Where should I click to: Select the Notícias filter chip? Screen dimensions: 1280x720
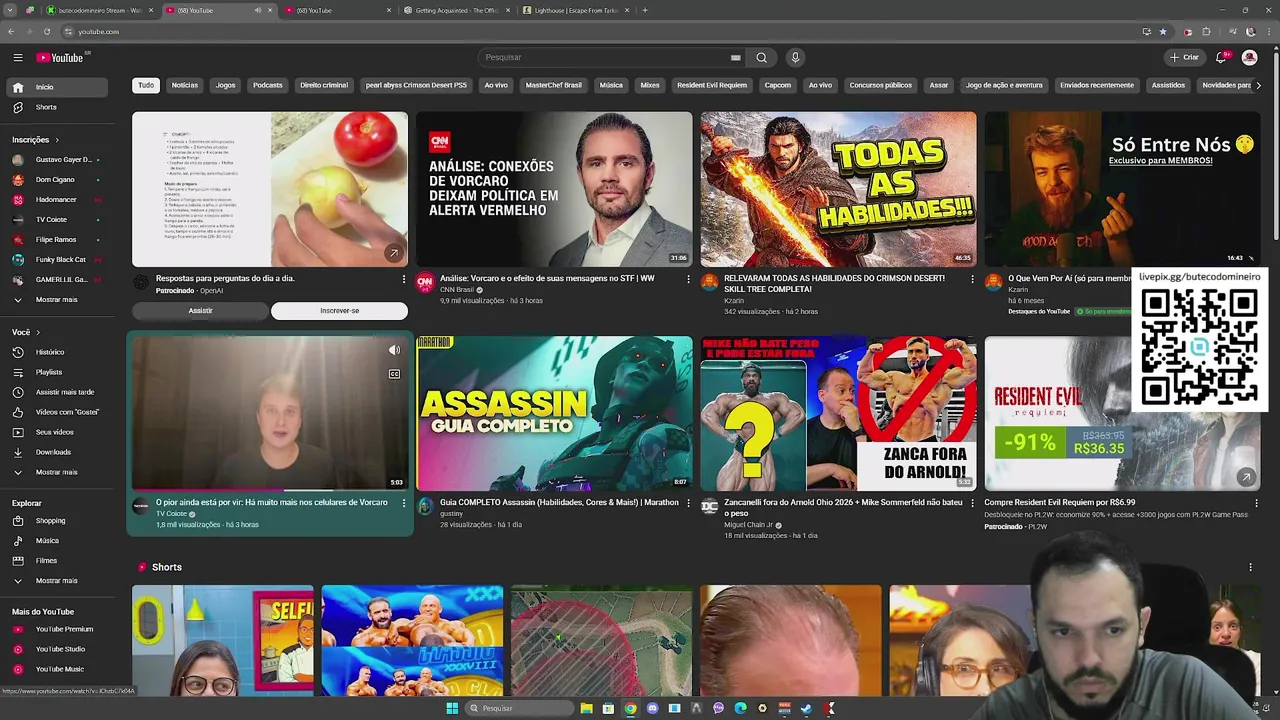click(x=185, y=85)
